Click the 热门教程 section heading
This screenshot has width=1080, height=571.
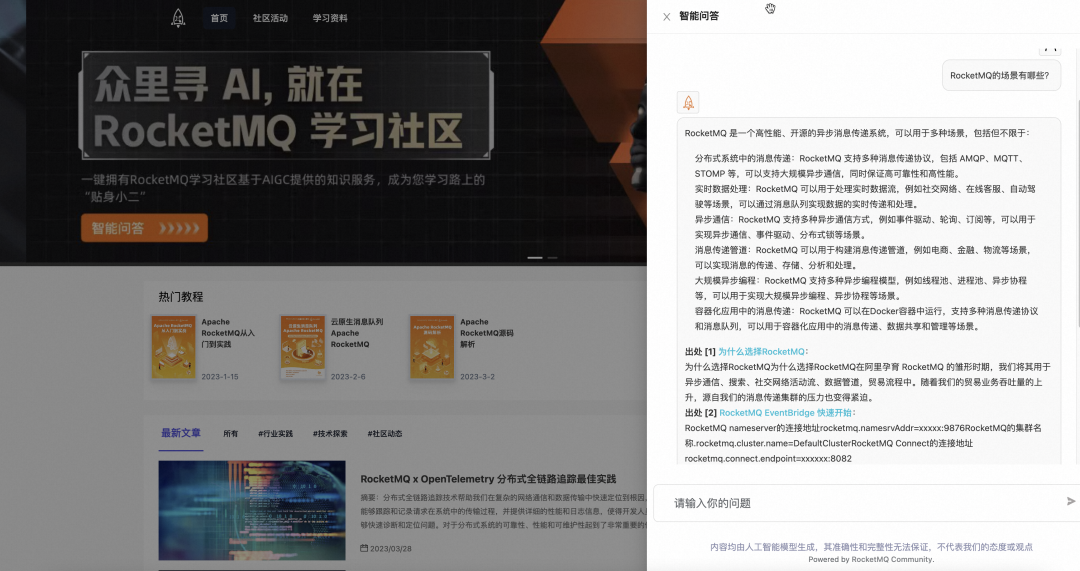coord(180,297)
